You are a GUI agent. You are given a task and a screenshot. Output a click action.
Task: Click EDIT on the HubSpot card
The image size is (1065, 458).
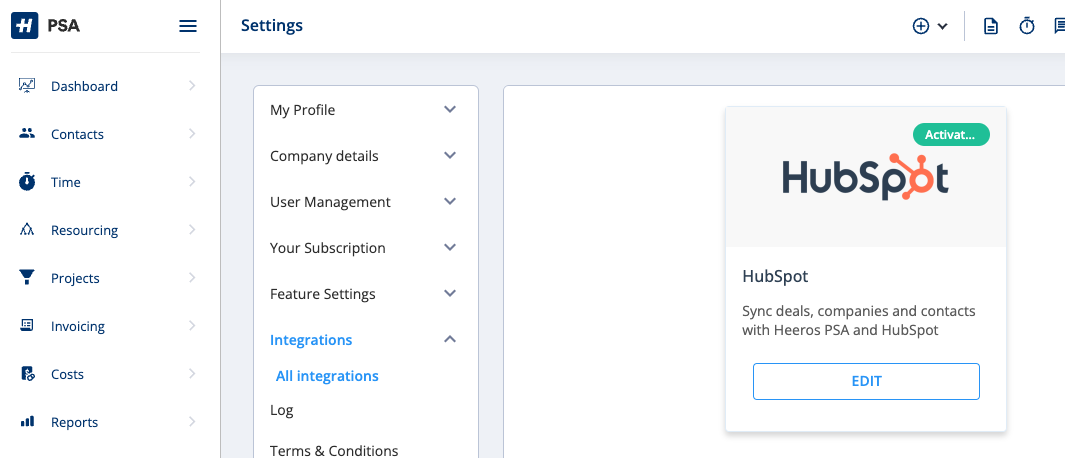click(866, 381)
